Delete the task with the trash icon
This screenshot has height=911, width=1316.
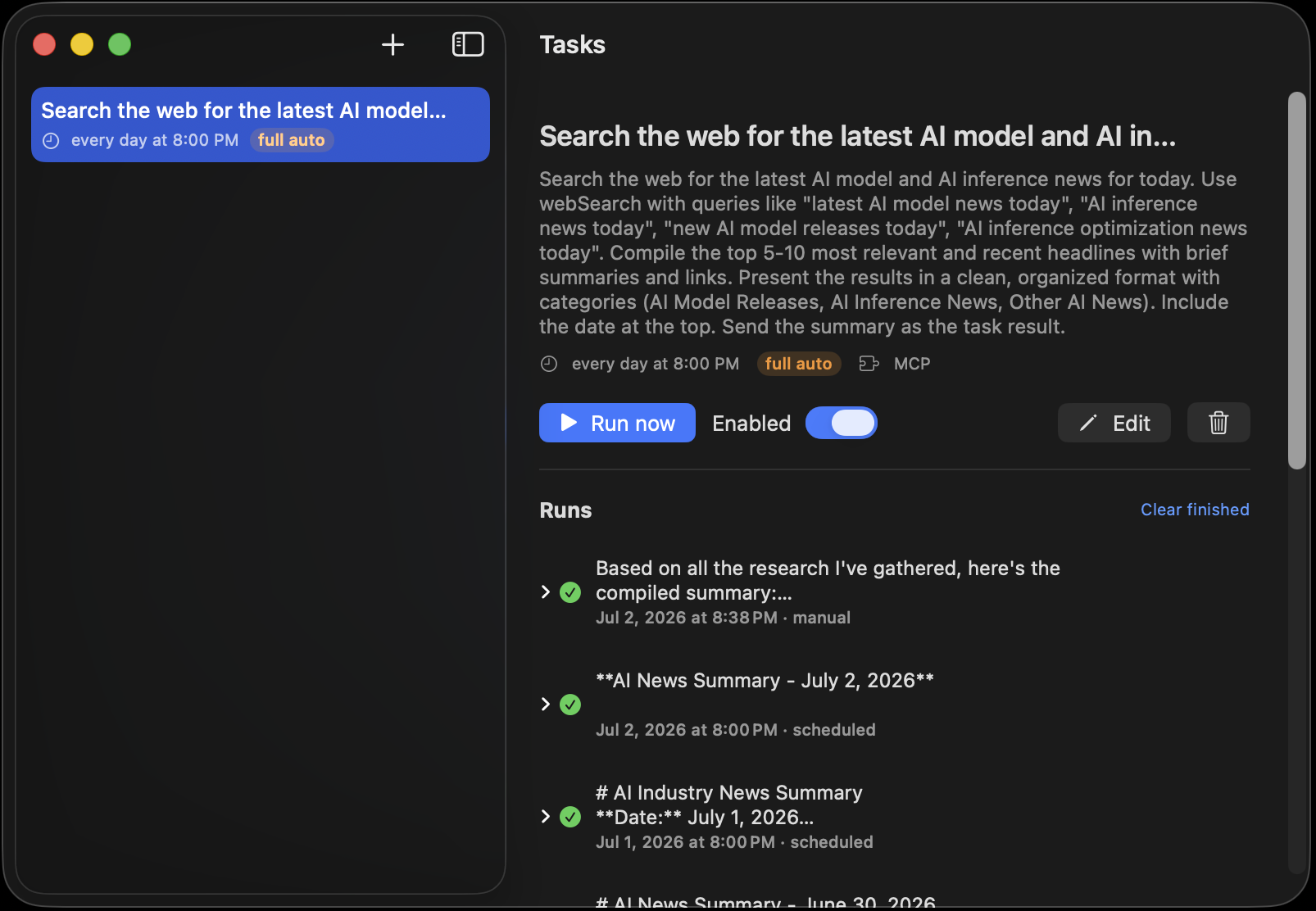pyautogui.click(x=1218, y=423)
